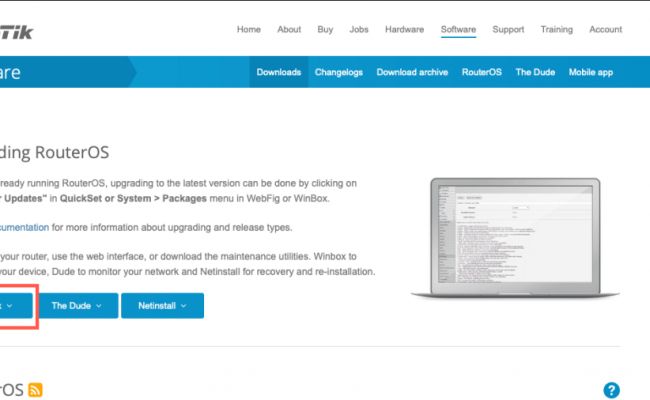
Task: Go to Training in the top navigation
Action: 556,29
